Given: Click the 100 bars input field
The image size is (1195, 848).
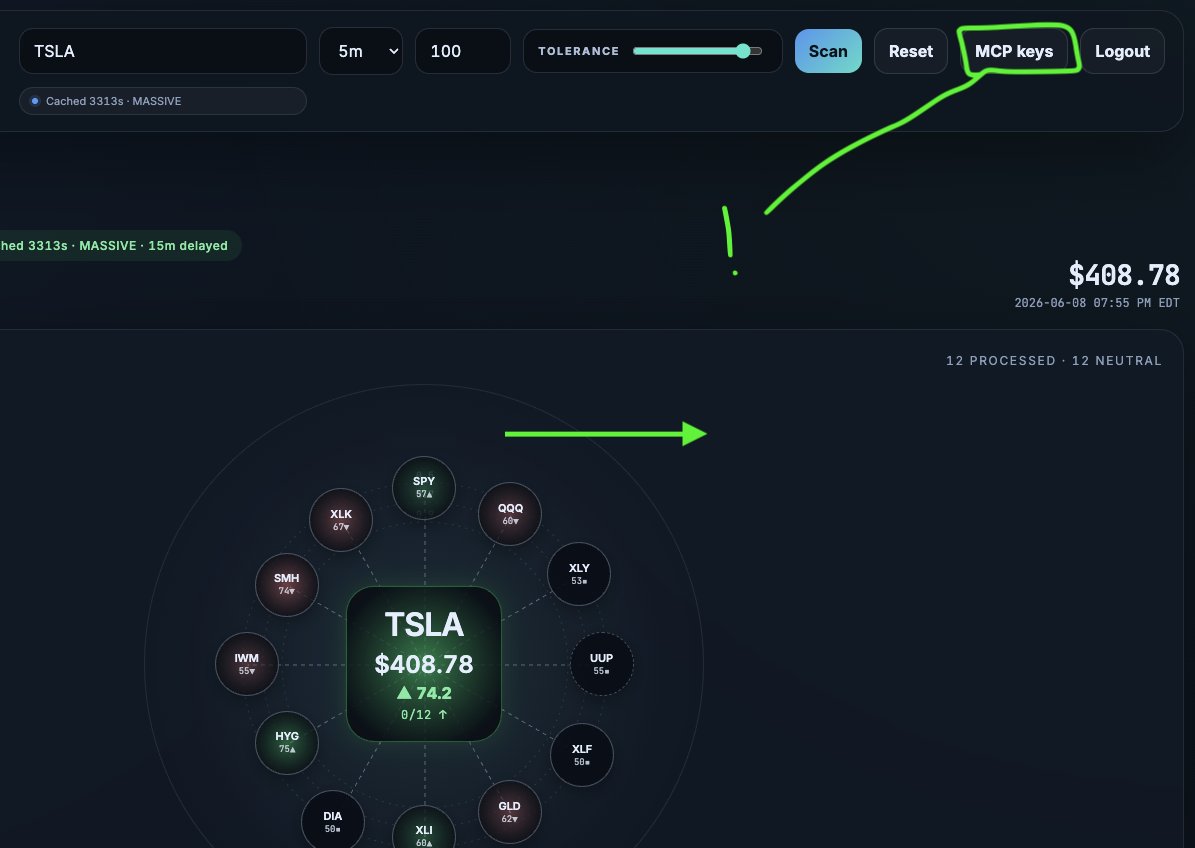Looking at the screenshot, I should [x=463, y=51].
